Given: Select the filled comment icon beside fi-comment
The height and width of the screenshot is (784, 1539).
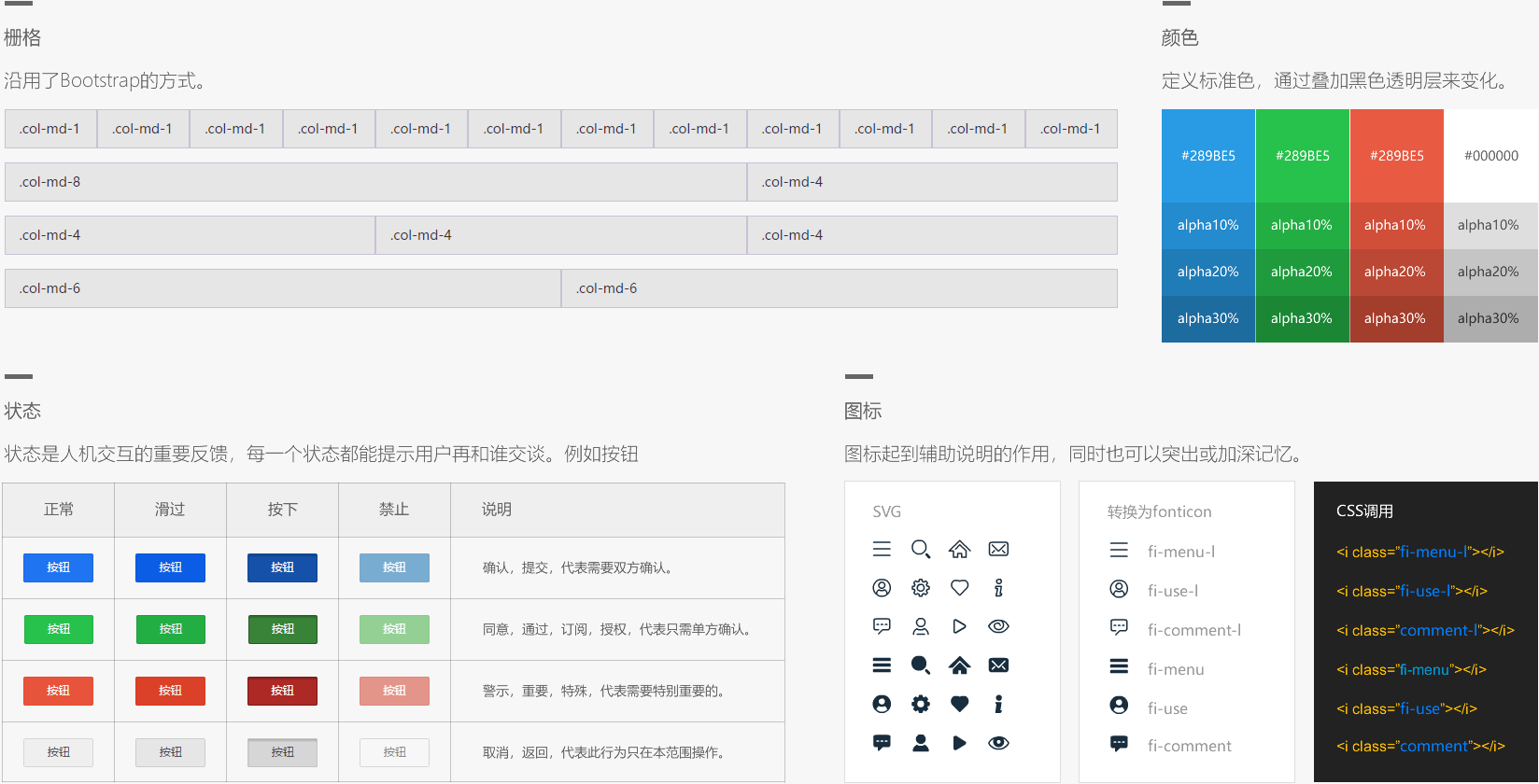Looking at the screenshot, I should (1119, 744).
